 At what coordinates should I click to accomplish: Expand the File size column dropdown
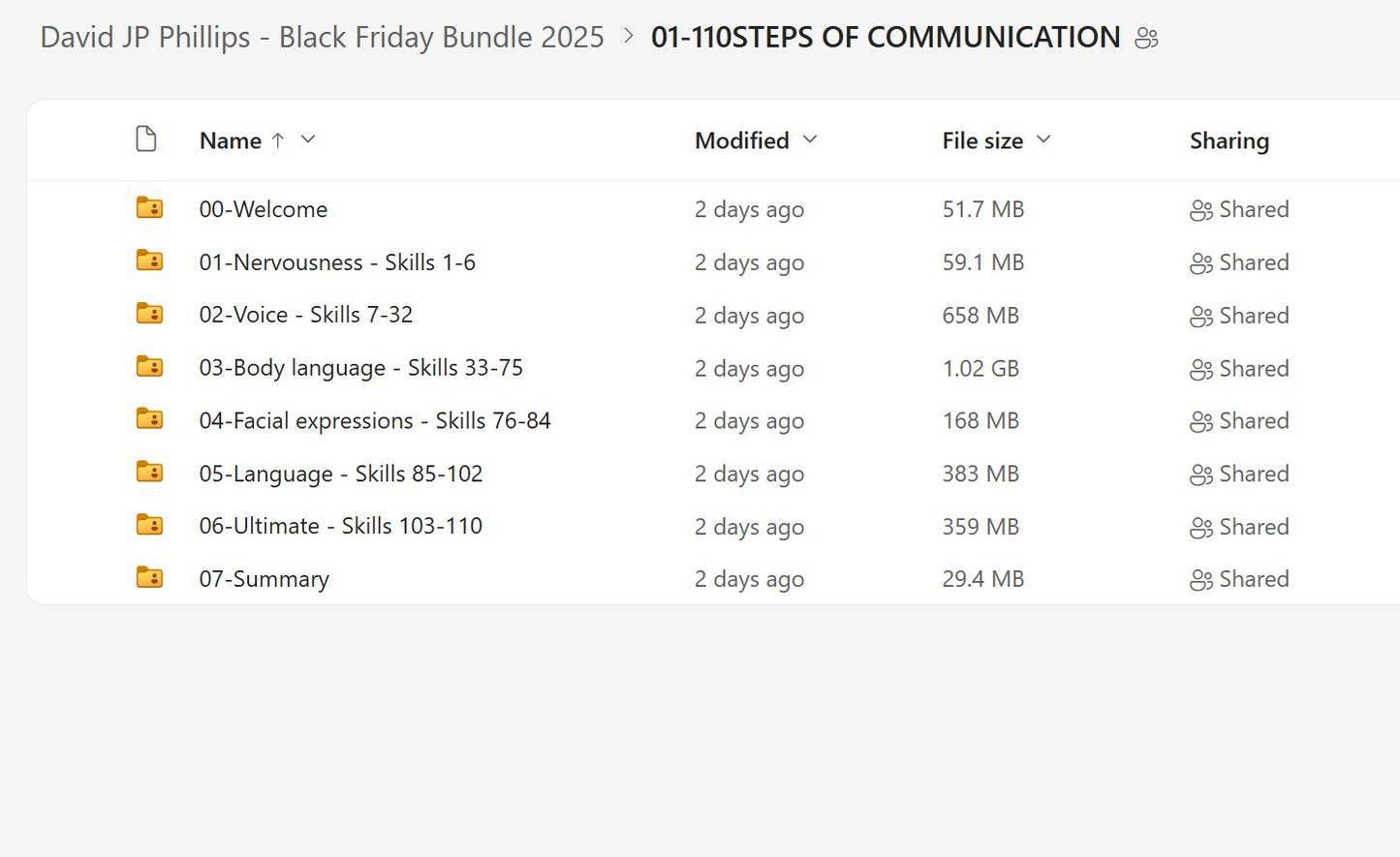(x=1043, y=139)
